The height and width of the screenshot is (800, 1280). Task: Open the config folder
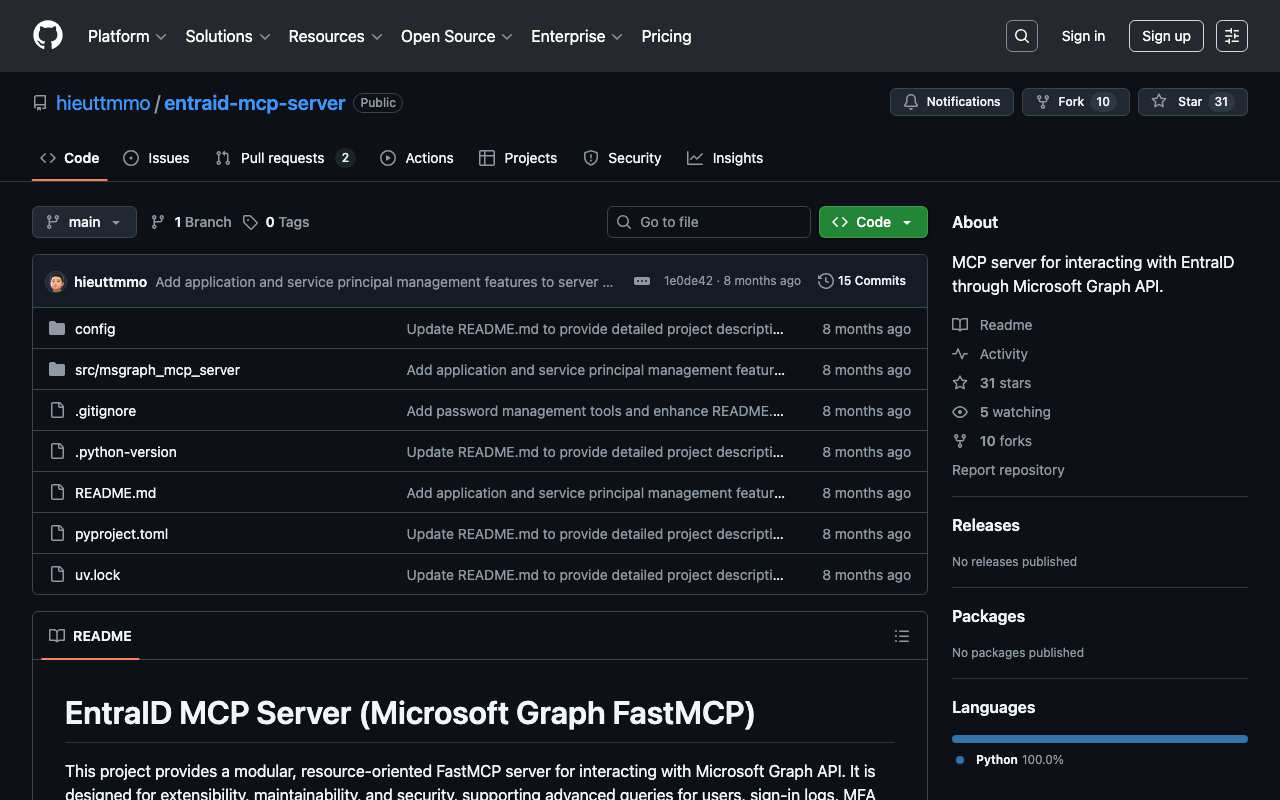click(95, 329)
